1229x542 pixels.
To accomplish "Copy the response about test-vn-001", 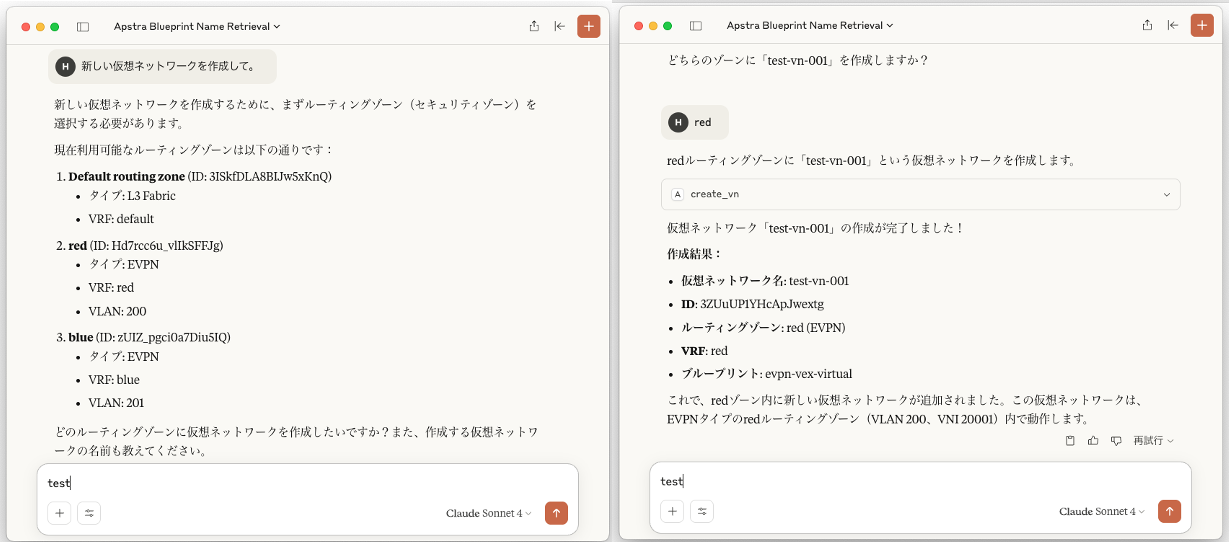I will pyautogui.click(x=1070, y=440).
